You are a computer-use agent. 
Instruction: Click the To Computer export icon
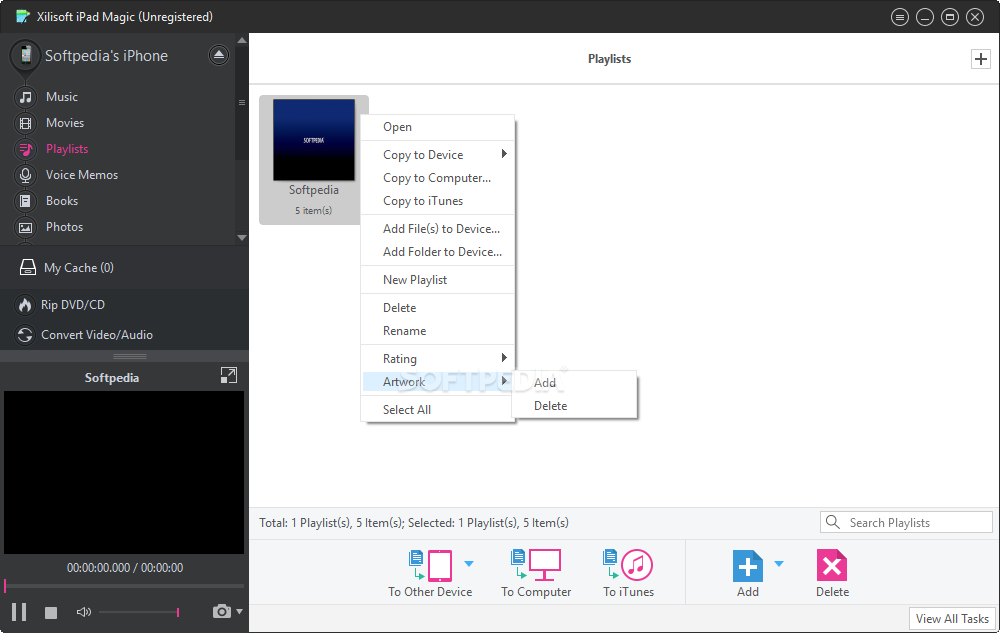536,565
